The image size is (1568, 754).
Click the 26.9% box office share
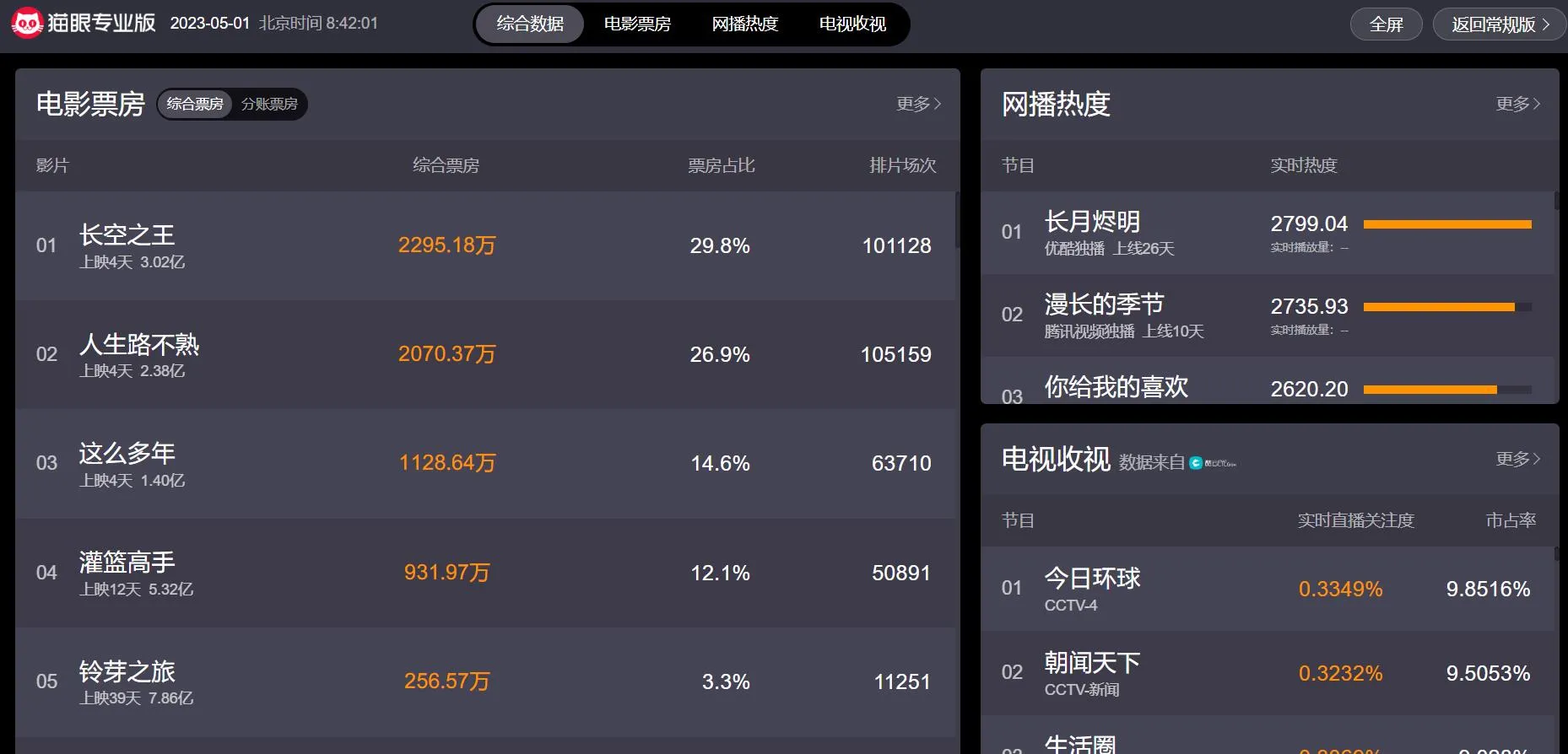(720, 354)
